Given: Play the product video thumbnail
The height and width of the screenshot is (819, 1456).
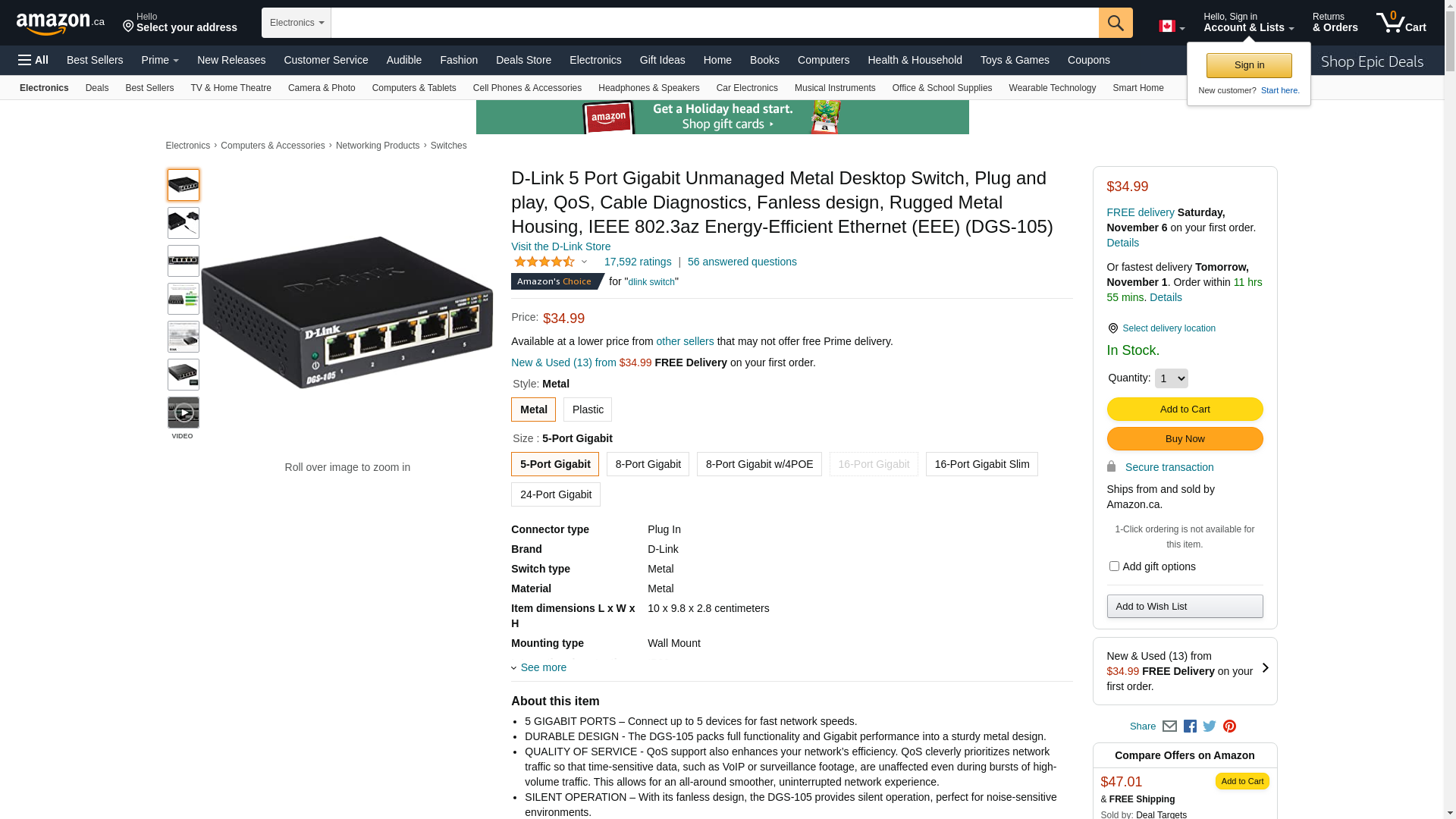Looking at the screenshot, I should point(184,413).
